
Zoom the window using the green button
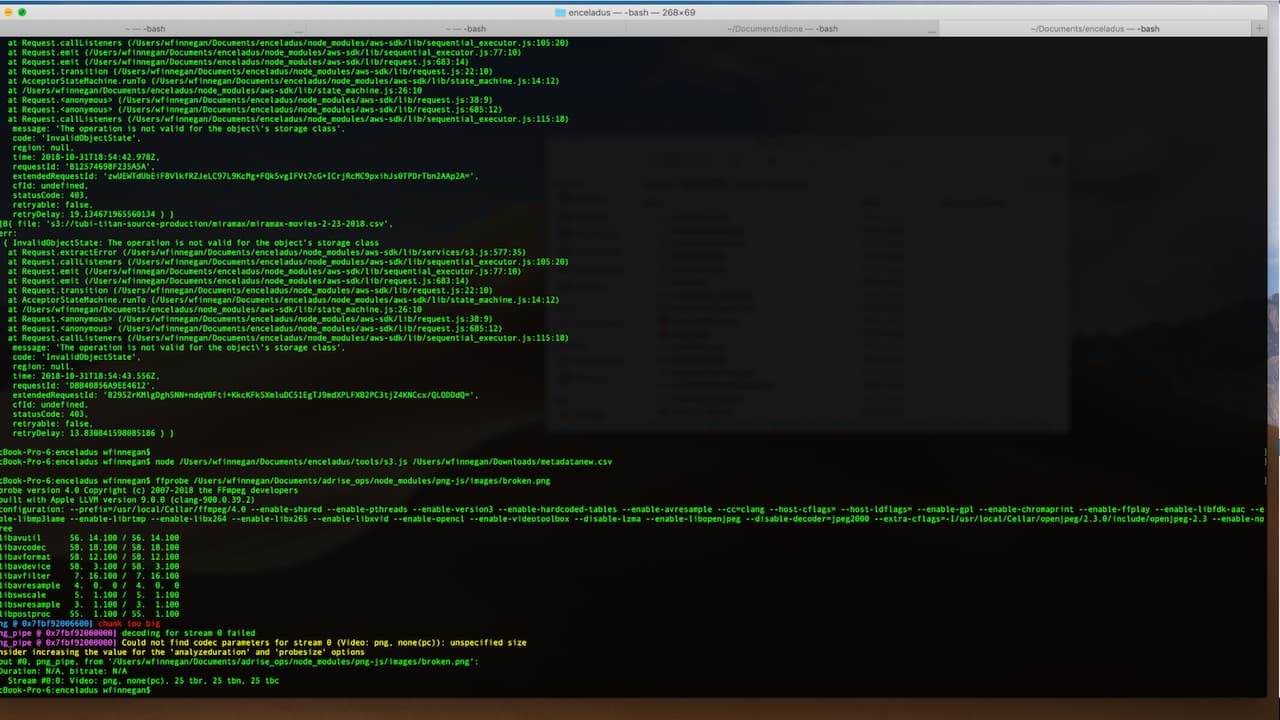[x=22, y=12]
